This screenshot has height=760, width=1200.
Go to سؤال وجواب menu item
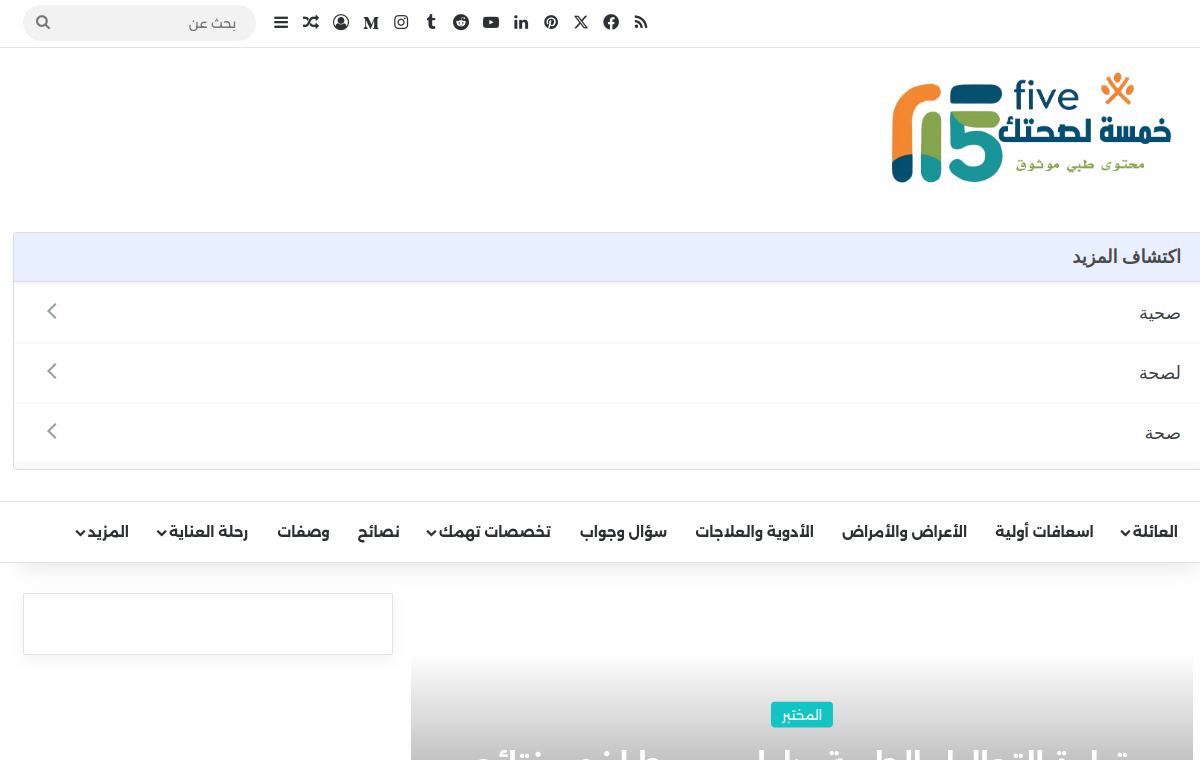click(623, 532)
